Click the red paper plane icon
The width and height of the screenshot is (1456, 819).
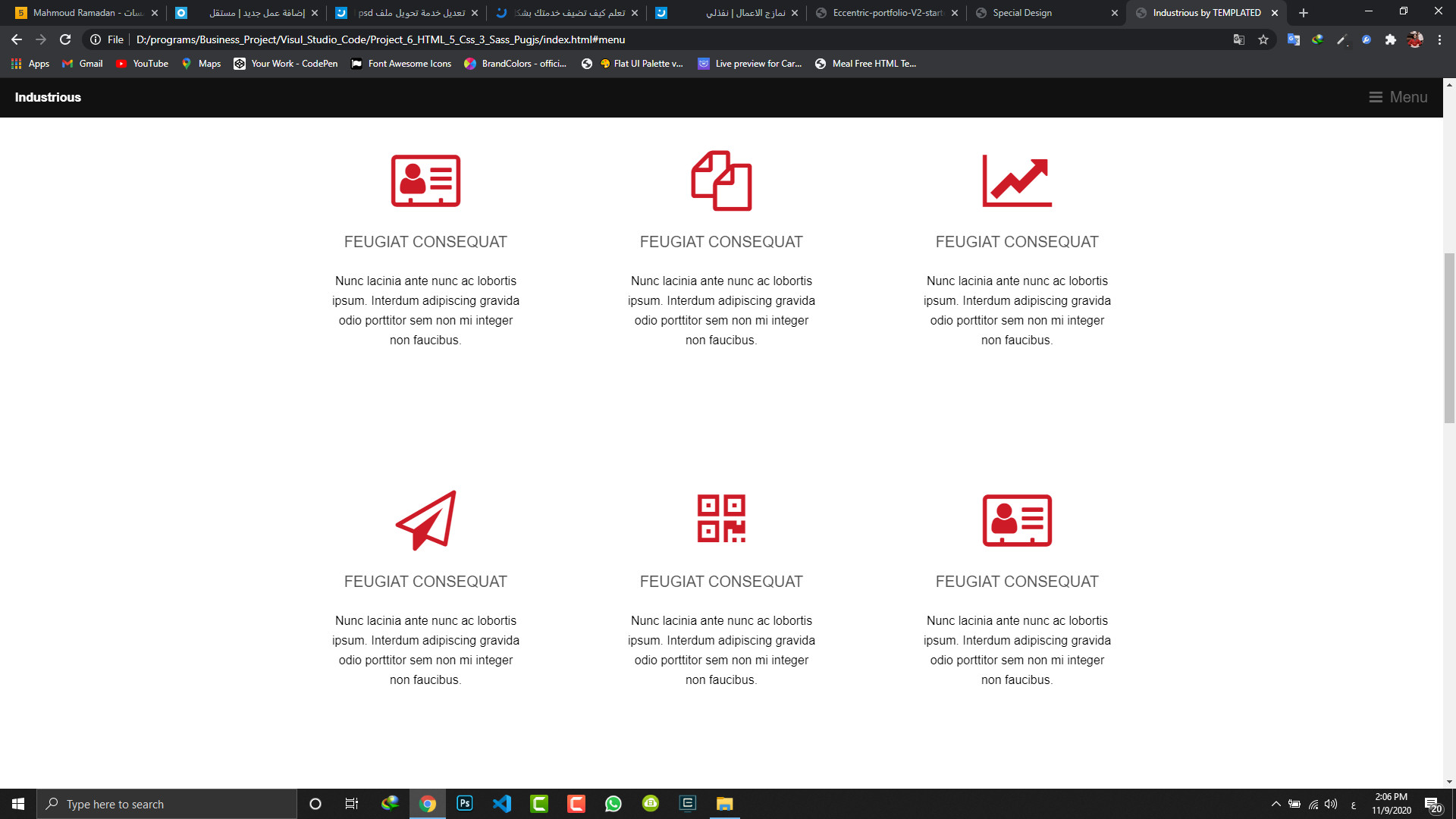click(x=425, y=519)
